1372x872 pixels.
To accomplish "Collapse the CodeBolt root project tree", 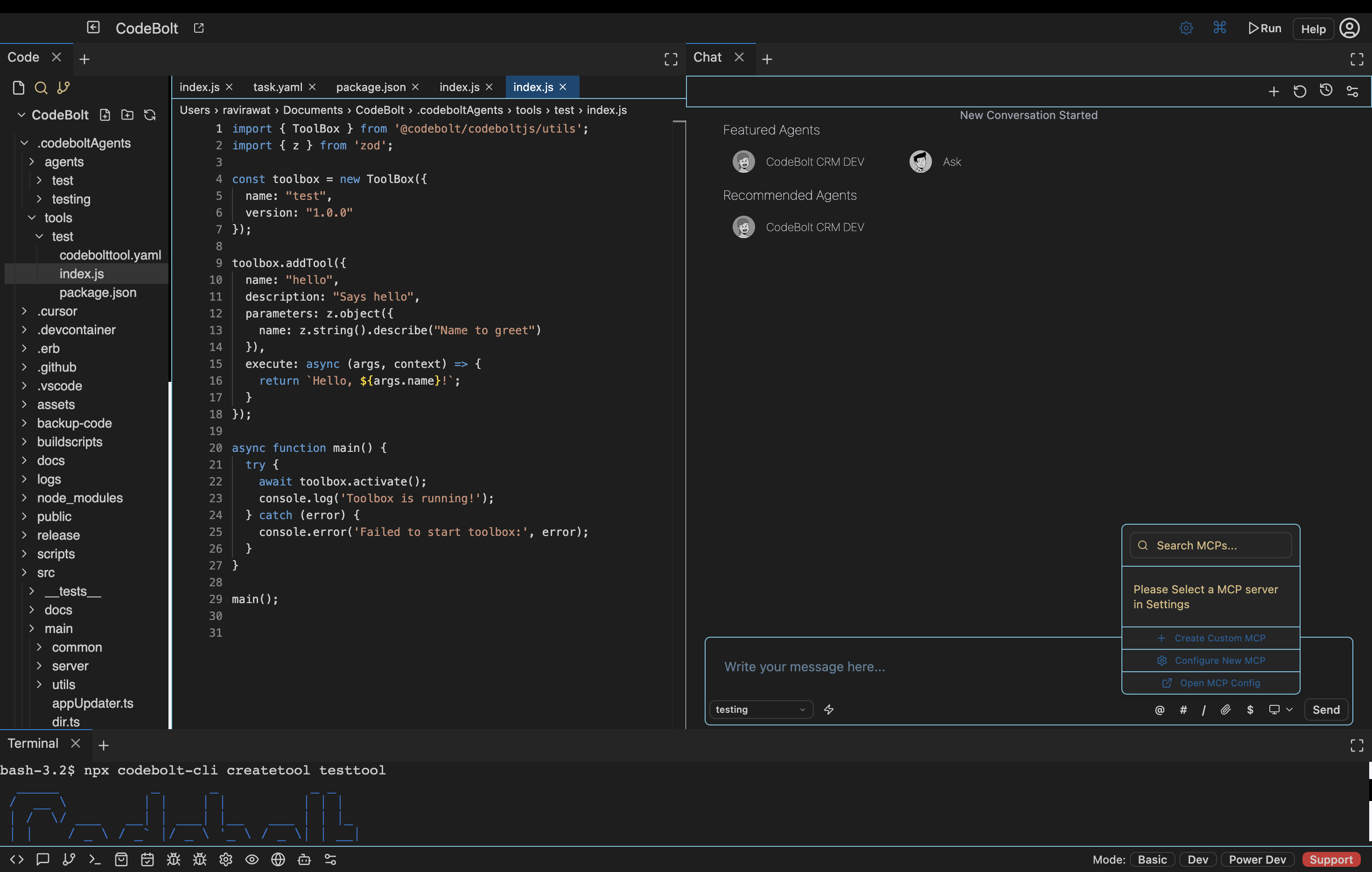I will tap(21, 115).
